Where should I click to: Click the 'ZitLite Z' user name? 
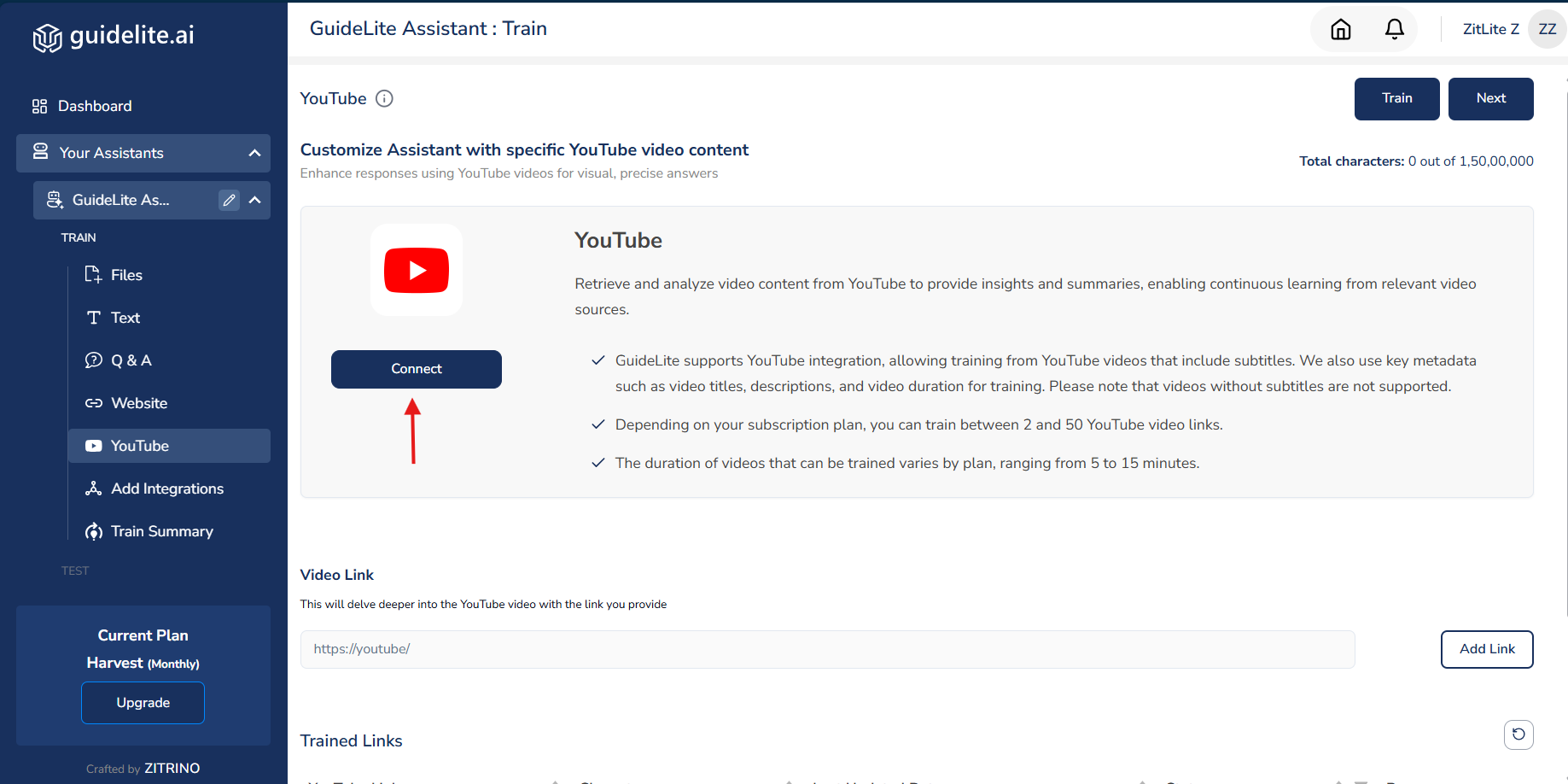click(x=1491, y=29)
